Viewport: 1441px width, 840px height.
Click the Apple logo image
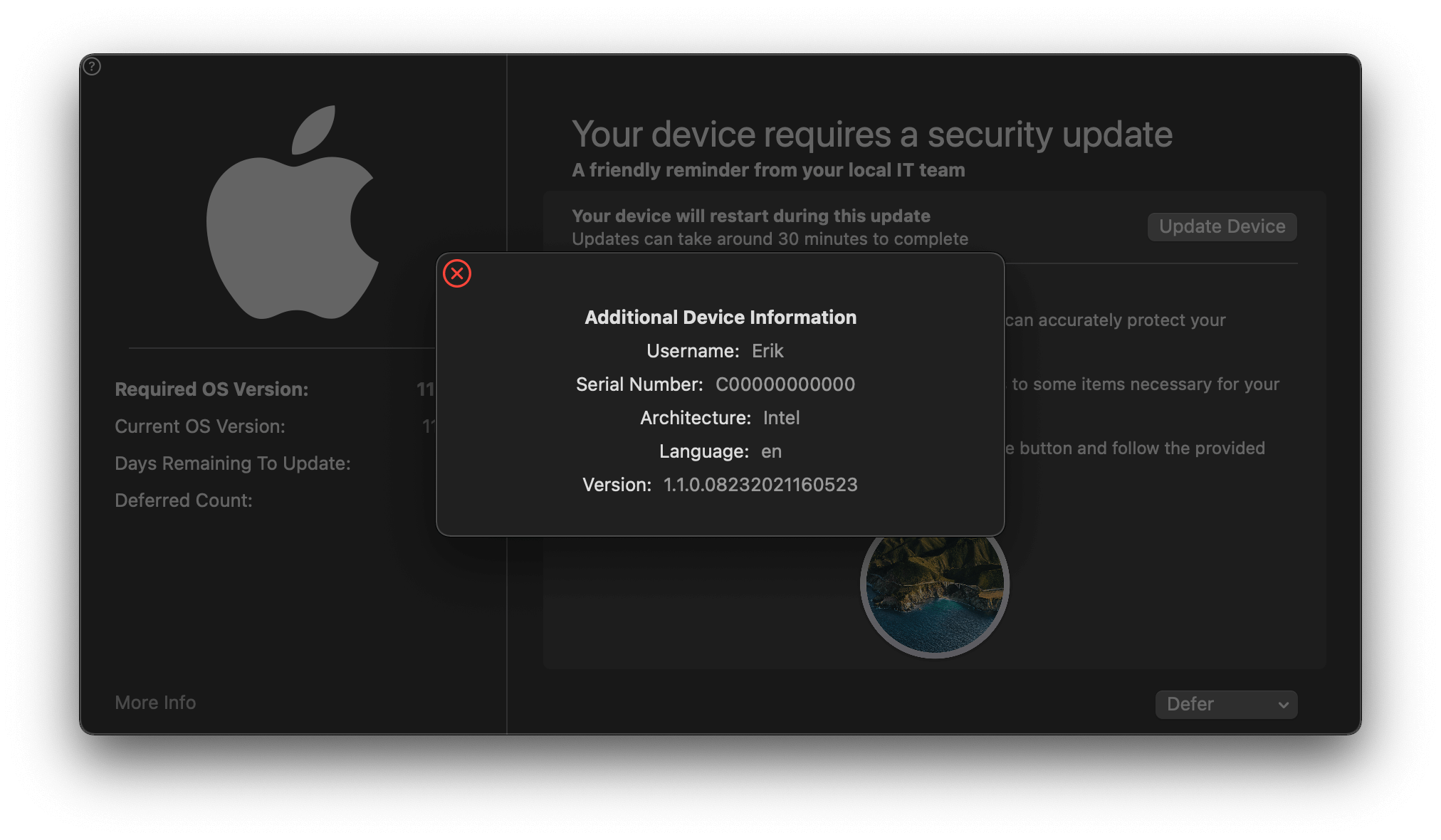pyautogui.click(x=292, y=212)
